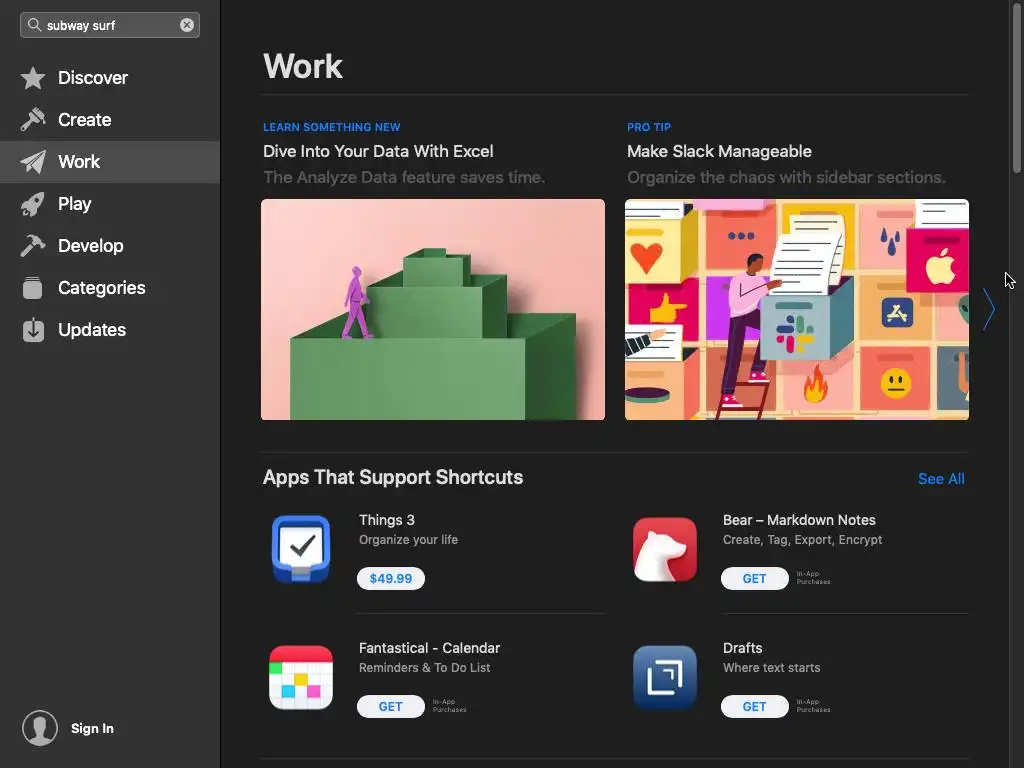The height and width of the screenshot is (768, 1024).
Task: Focus the subway surf search field
Action: point(110,25)
